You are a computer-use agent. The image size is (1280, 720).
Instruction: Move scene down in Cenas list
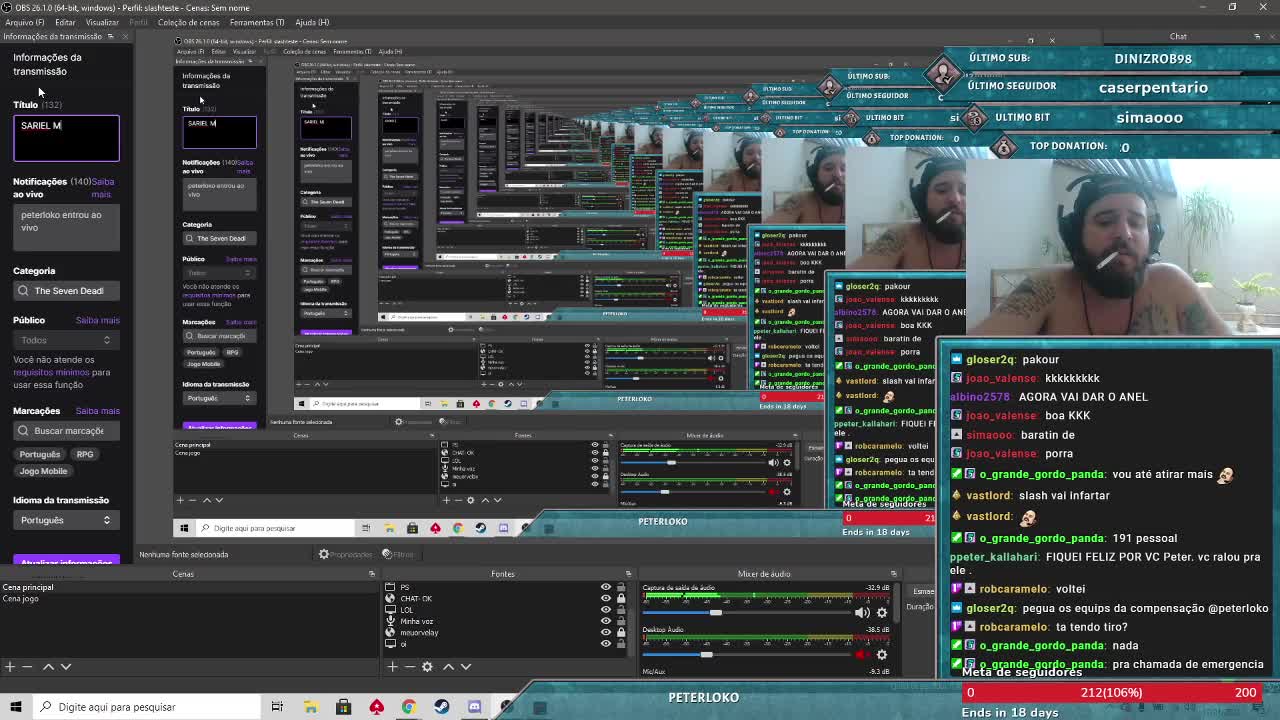click(x=66, y=666)
